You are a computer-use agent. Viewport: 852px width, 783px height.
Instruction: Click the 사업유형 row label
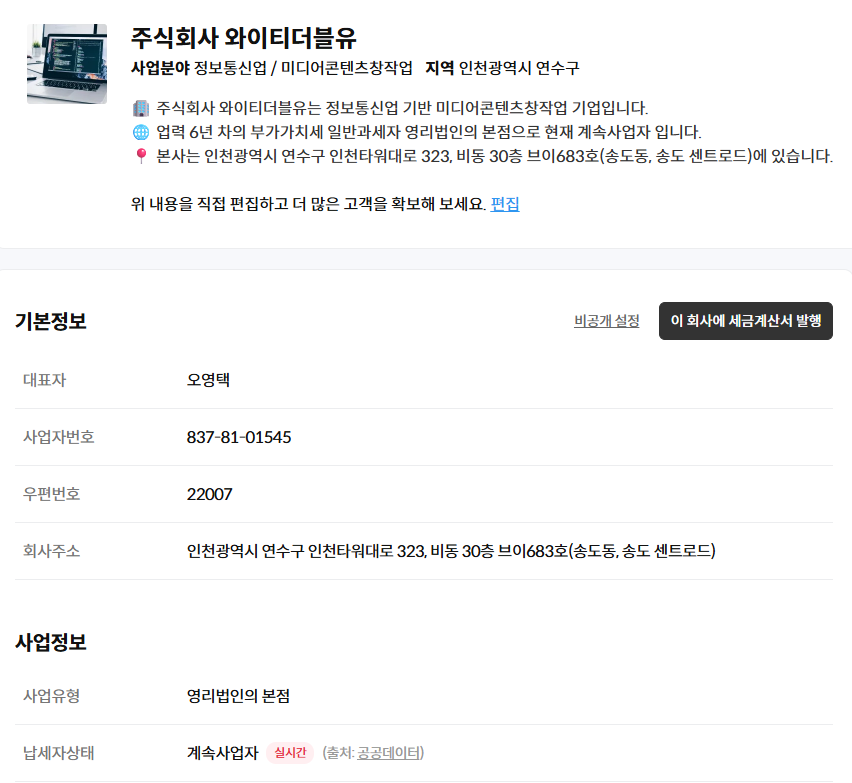[x=52, y=696]
